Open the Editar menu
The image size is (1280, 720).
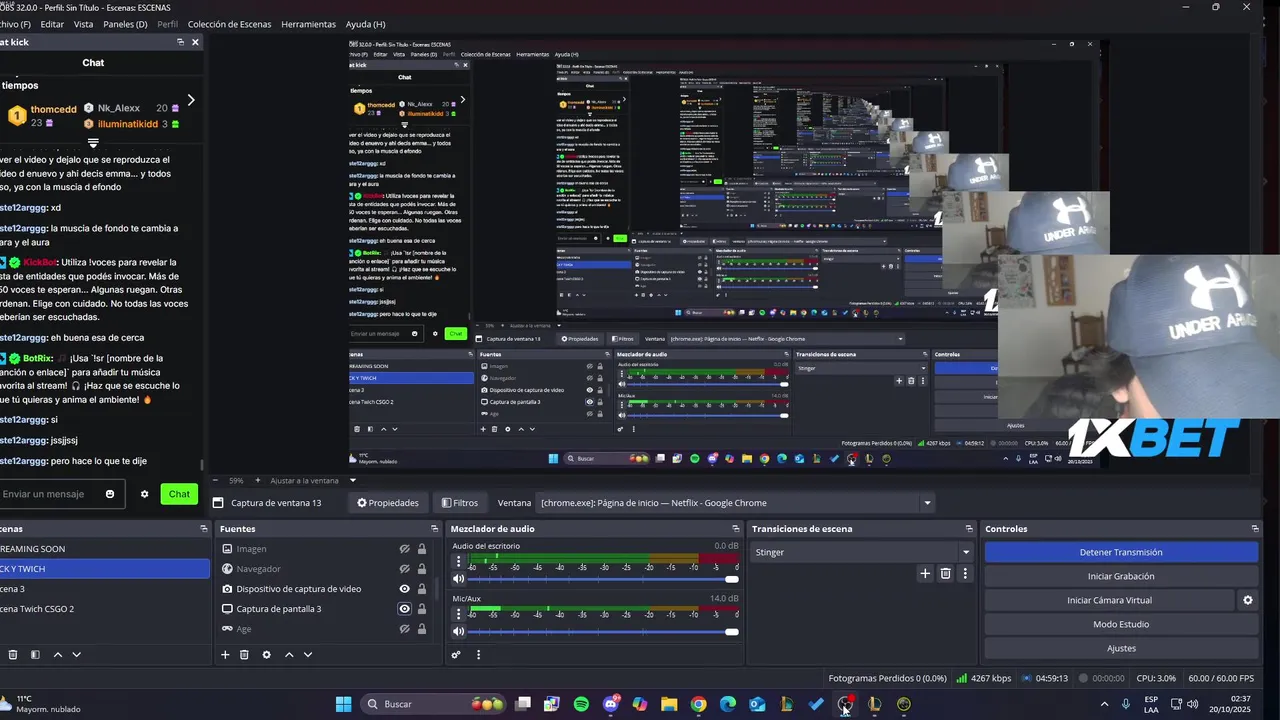tap(52, 24)
